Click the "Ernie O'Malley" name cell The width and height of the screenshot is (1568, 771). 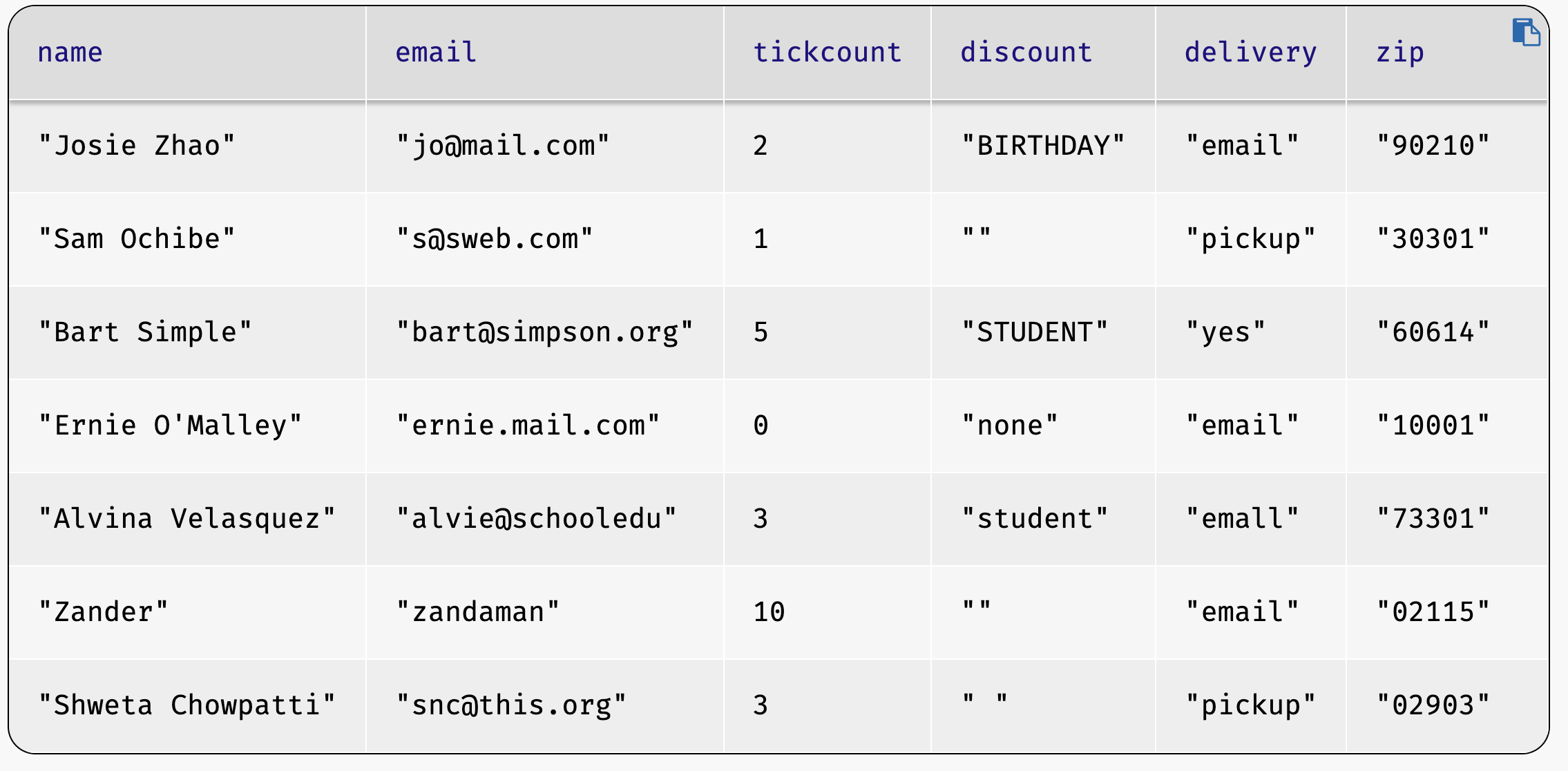coord(187,426)
